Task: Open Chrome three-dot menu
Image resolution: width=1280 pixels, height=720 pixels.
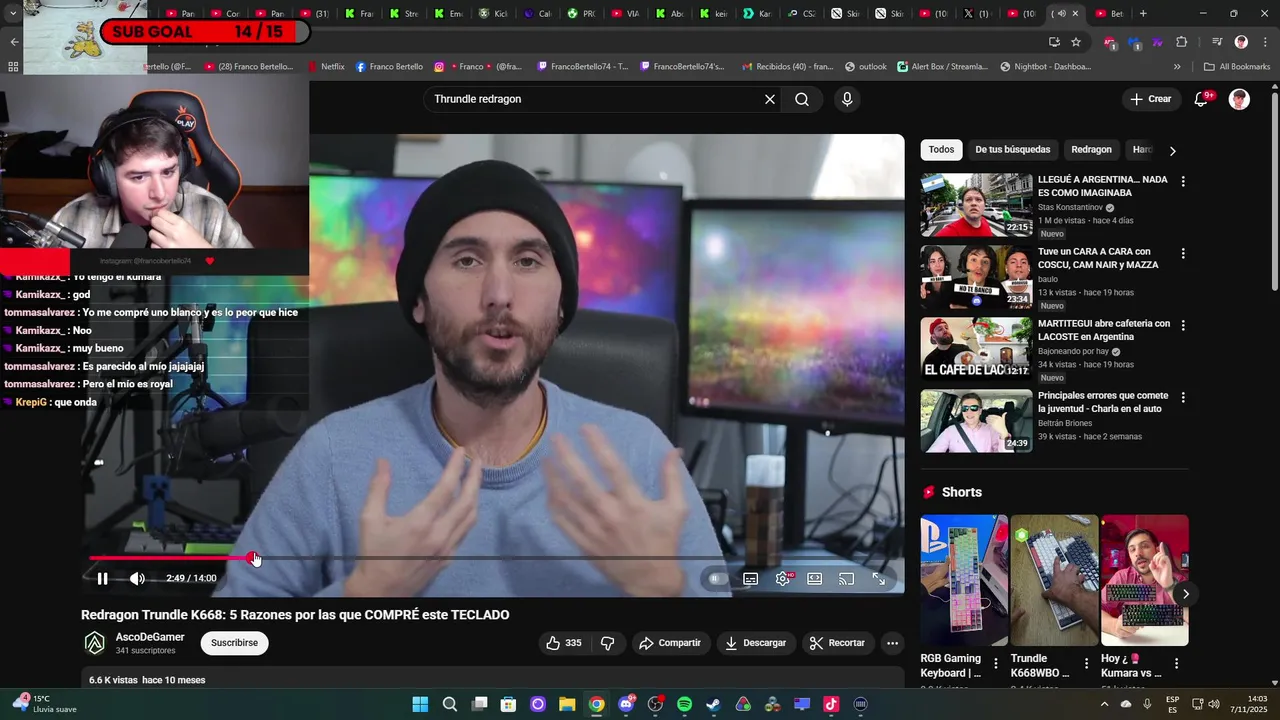Action: [1263, 42]
